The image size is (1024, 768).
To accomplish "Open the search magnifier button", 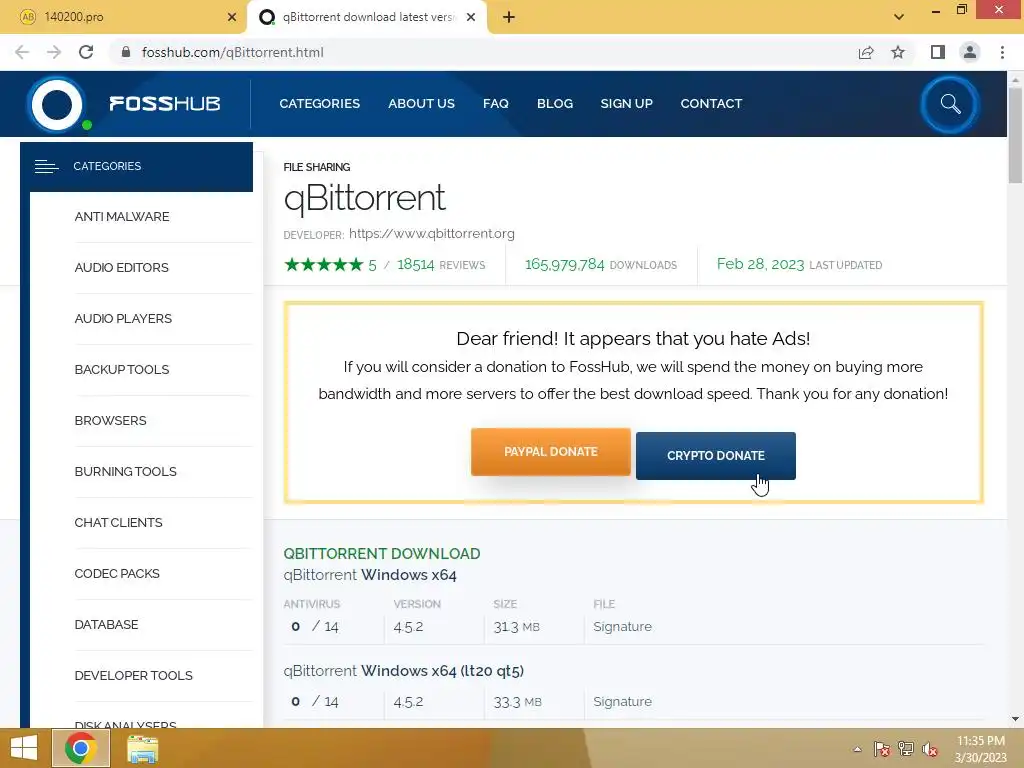I will point(950,104).
